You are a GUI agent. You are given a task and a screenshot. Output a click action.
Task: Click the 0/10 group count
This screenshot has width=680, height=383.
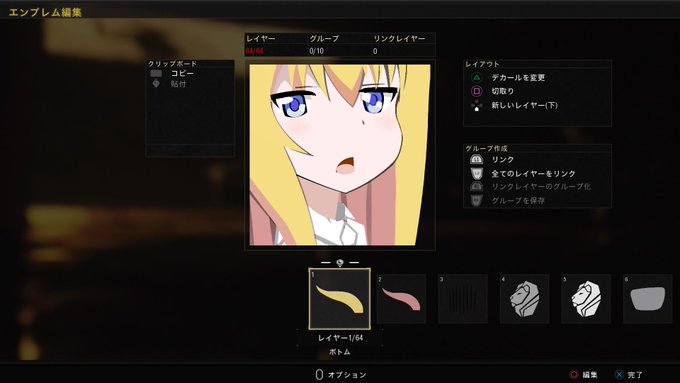click(317, 51)
